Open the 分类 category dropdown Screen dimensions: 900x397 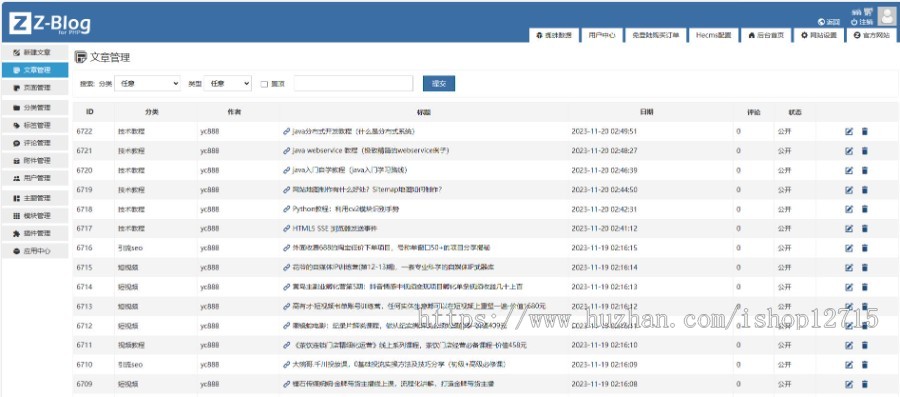pos(148,83)
